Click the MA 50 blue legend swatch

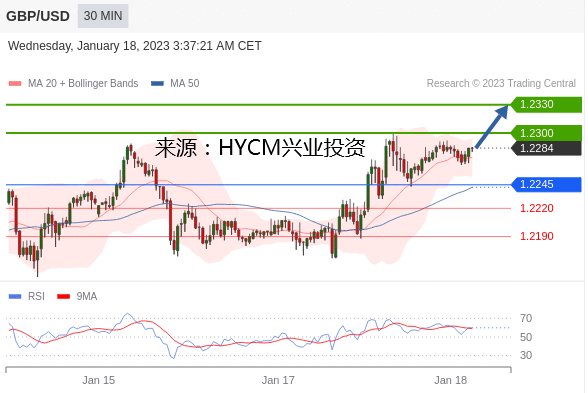click(157, 84)
